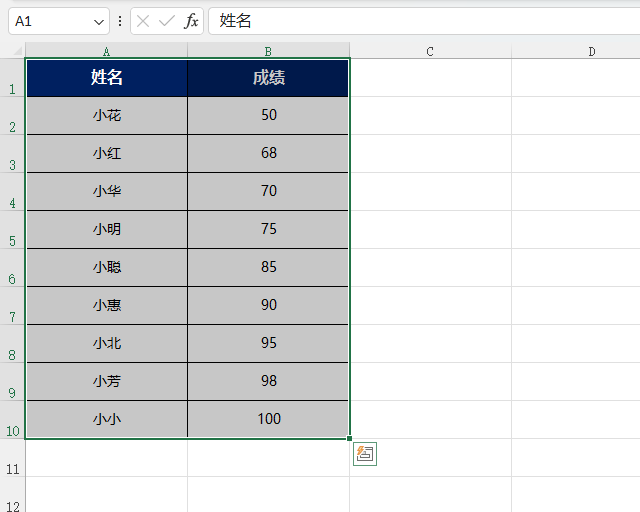Select column C header

pos(430,51)
